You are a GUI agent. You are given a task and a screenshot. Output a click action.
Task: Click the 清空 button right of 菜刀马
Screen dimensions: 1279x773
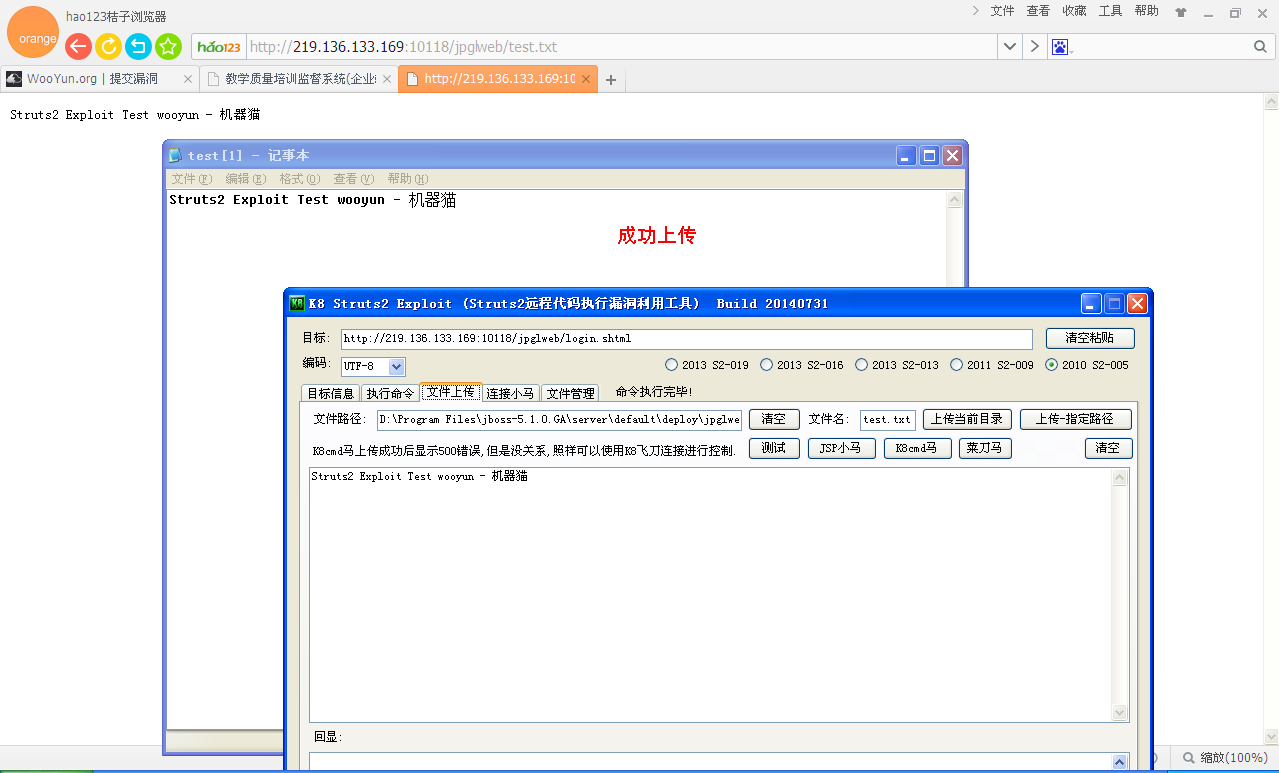pyautogui.click(x=1109, y=448)
